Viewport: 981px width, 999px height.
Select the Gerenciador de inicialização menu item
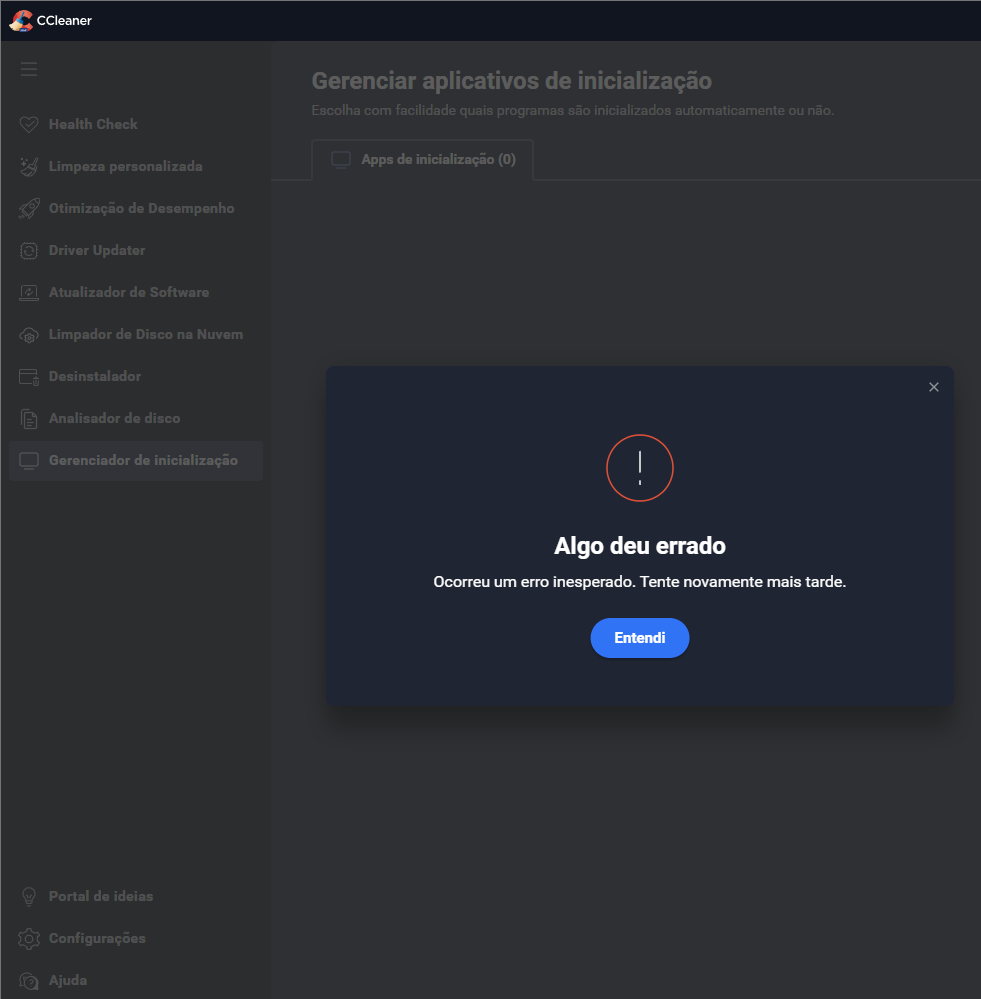click(x=136, y=461)
